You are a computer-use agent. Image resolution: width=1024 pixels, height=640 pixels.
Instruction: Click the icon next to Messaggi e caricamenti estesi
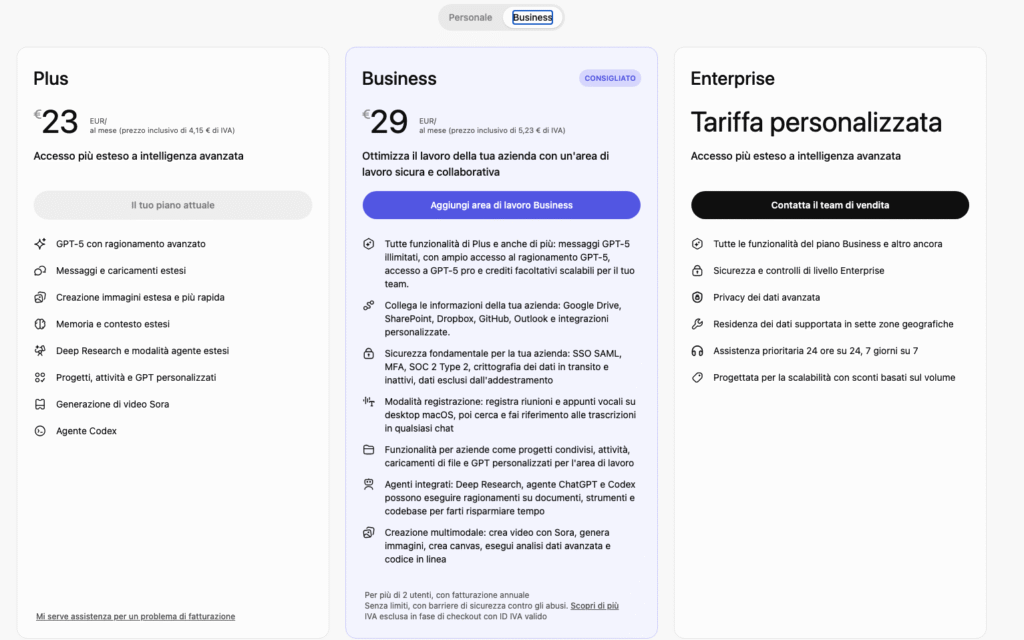point(40,270)
